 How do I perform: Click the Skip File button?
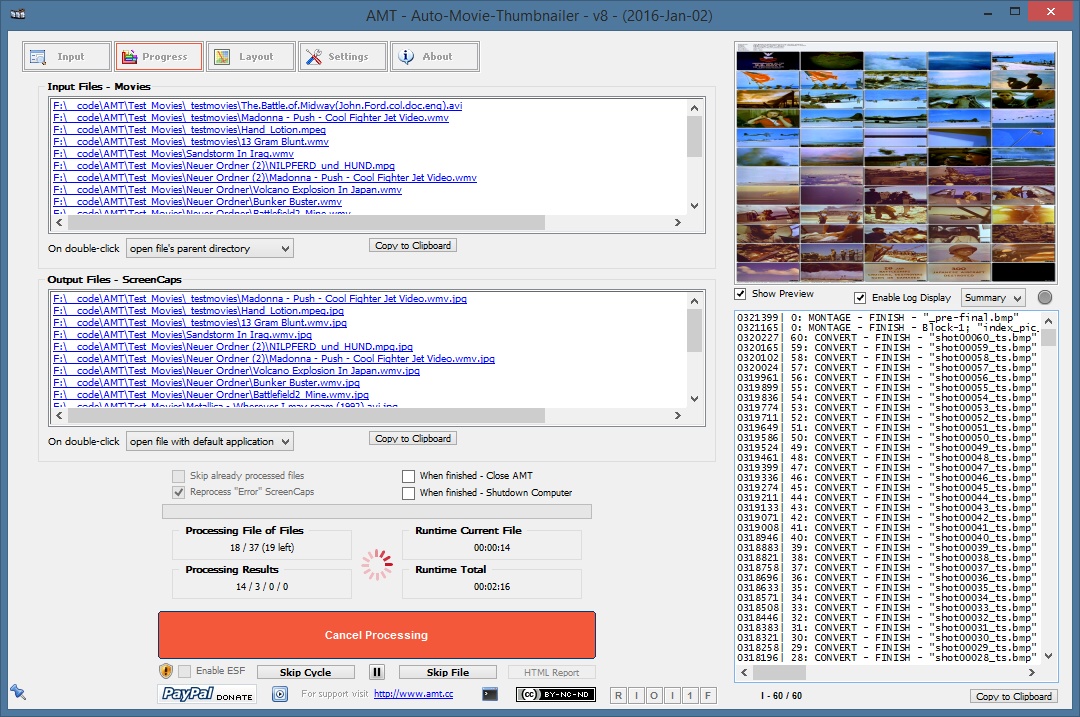pyautogui.click(x=447, y=672)
